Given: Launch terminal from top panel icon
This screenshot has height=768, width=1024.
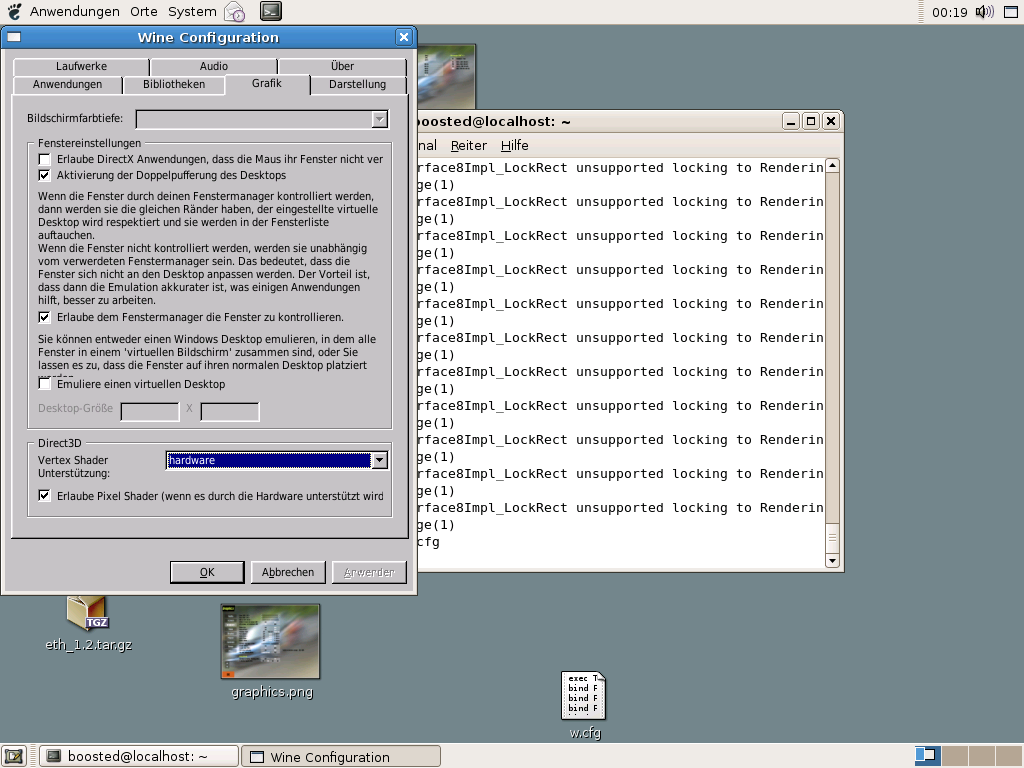Looking at the screenshot, I should pyautogui.click(x=270, y=11).
